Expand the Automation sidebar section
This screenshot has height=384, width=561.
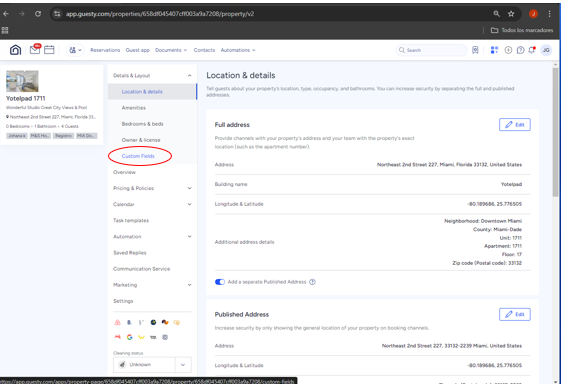(x=189, y=237)
